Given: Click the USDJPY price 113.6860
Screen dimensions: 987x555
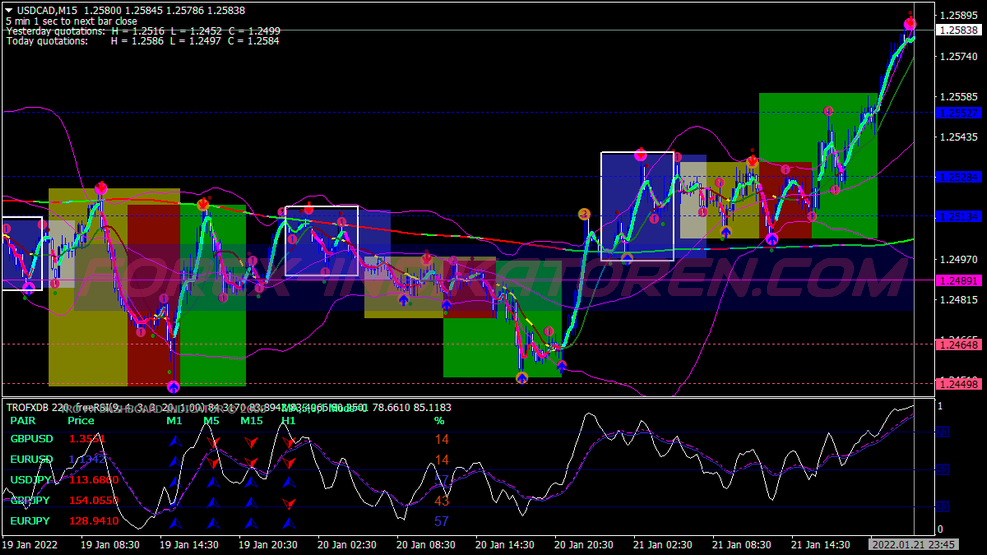Looking at the screenshot, I should coord(93,480).
